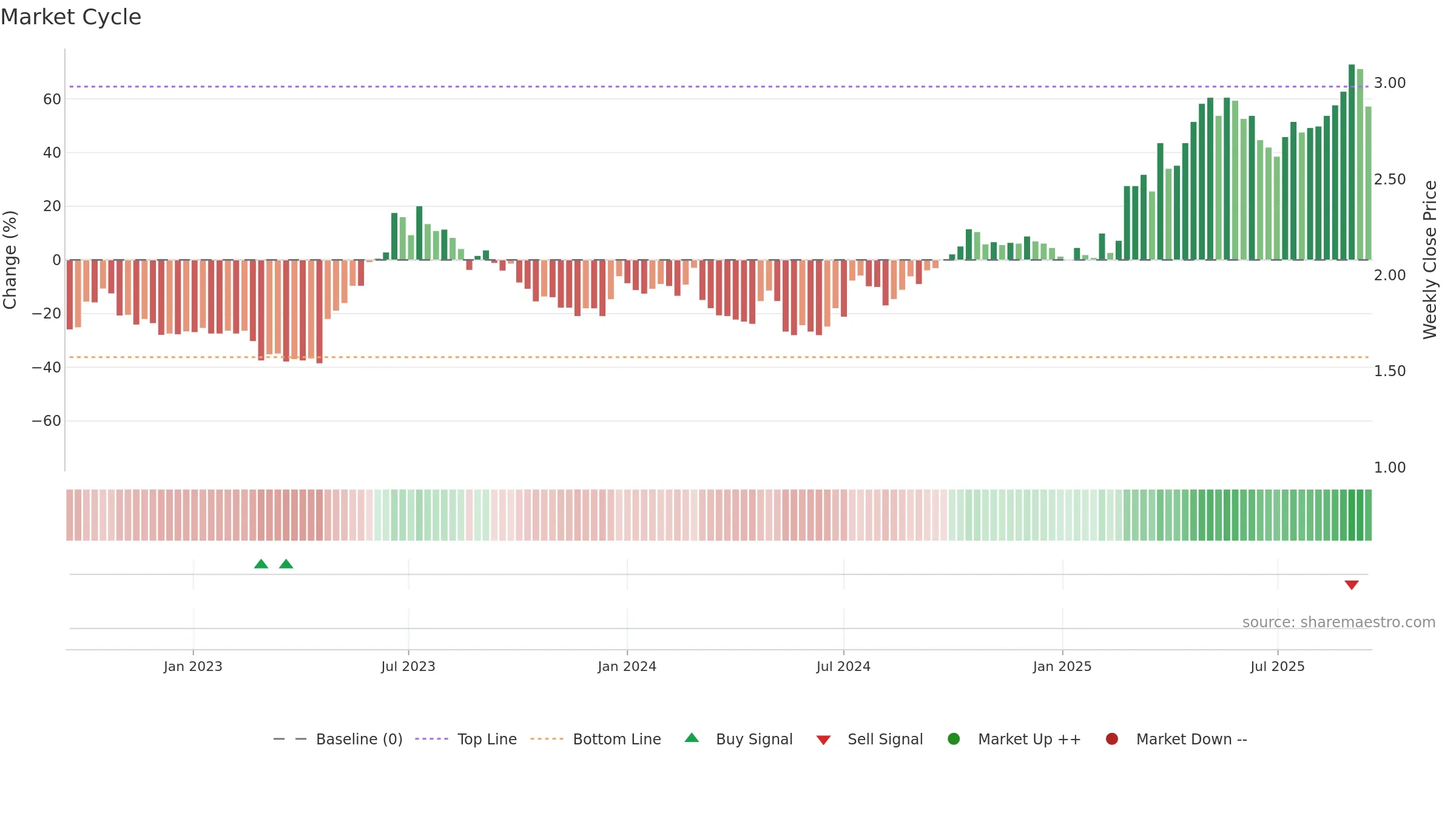Click the 1.00 price axis tick label
1456x819 pixels.
click(1390, 468)
